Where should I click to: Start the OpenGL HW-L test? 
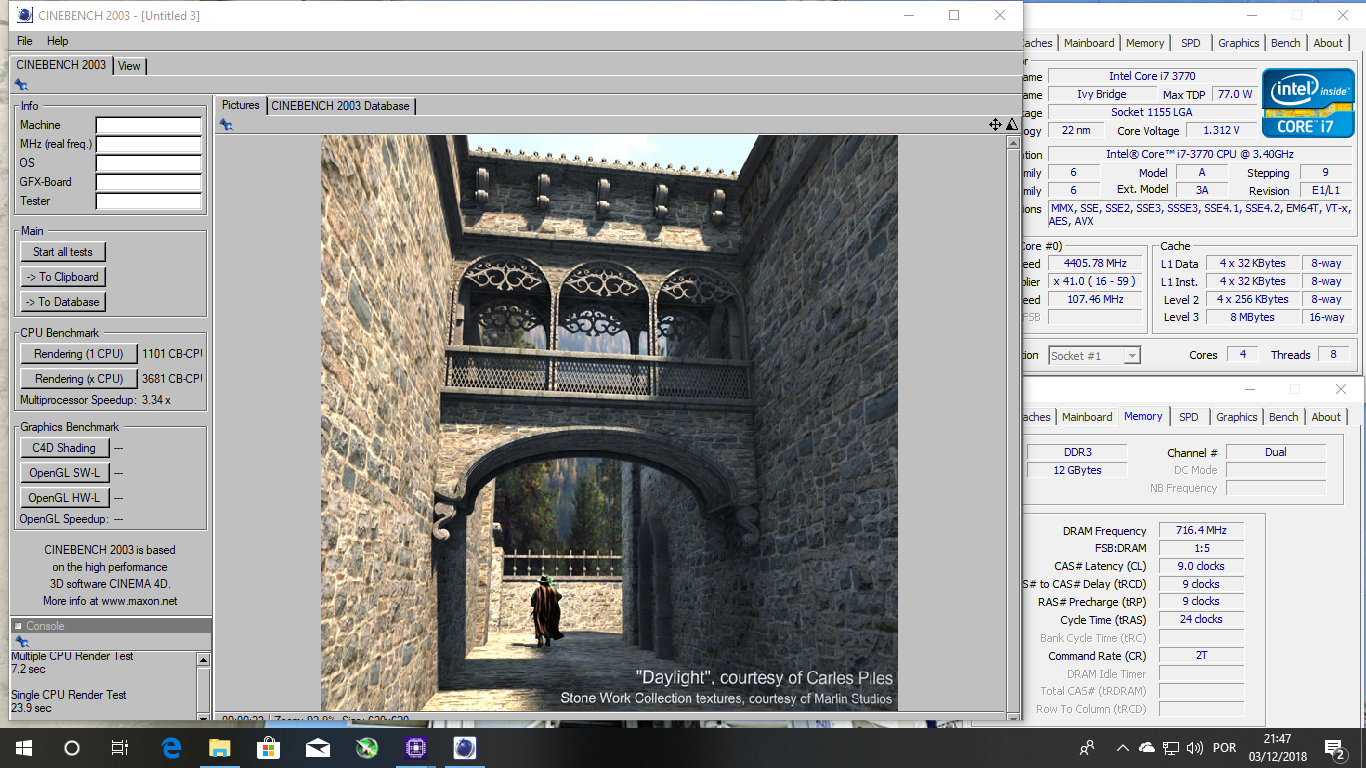(x=64, y=498)
